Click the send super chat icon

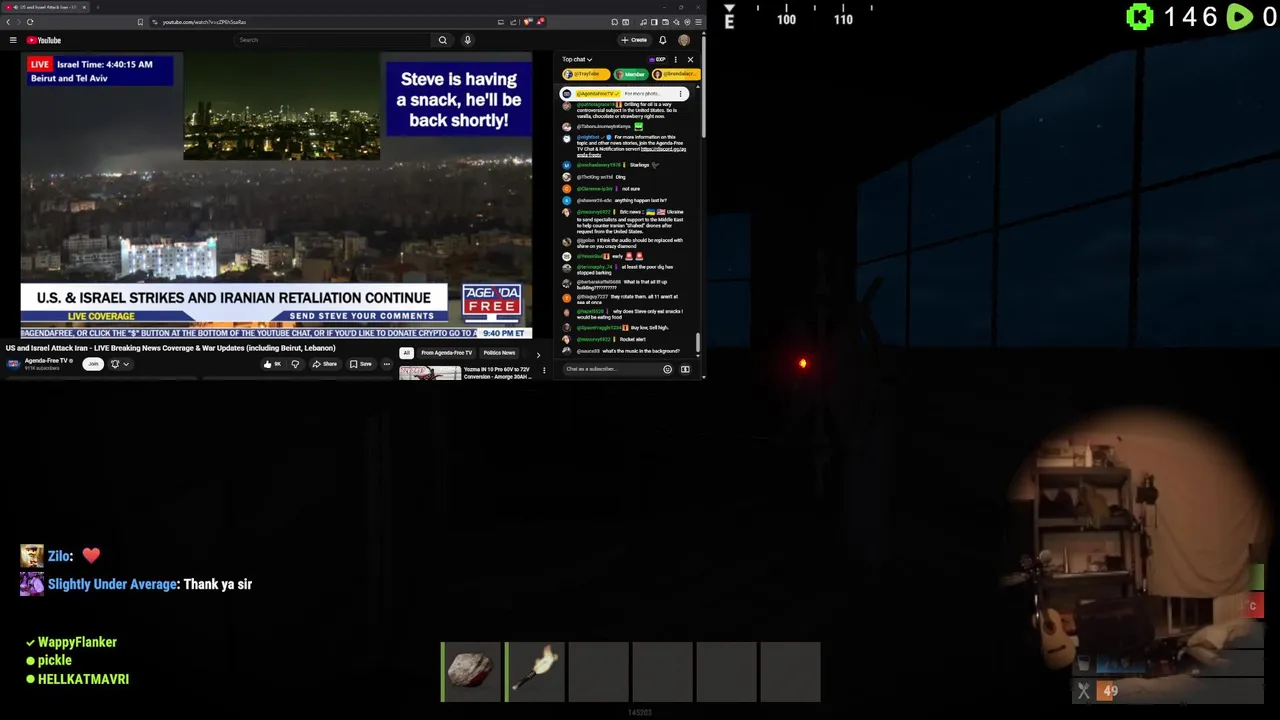pos(685,369)
